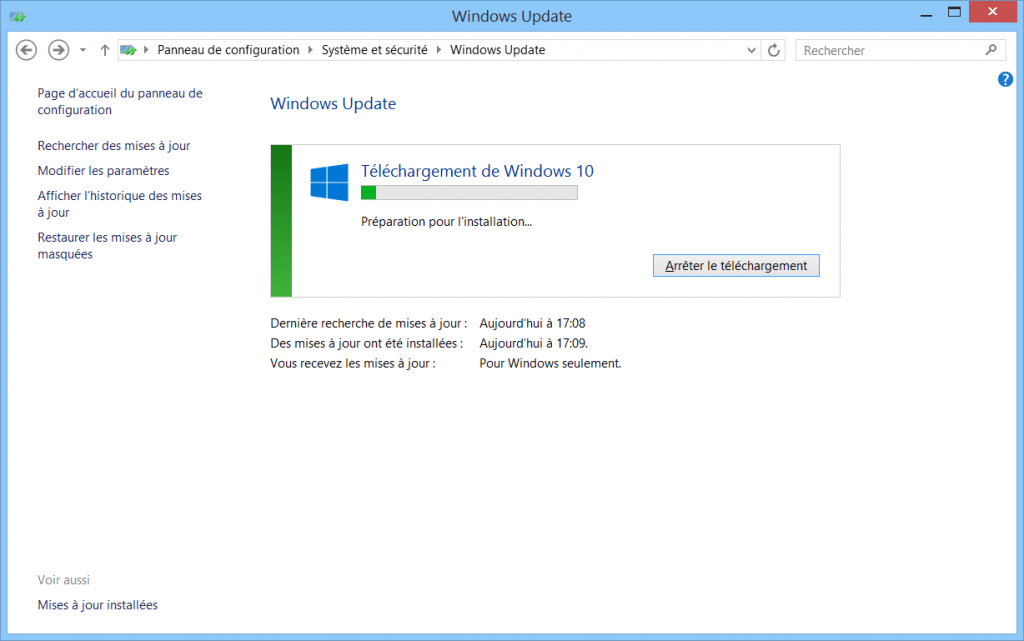Click the text Aujourd'hui à 17:08
The image size is (1024, 641).
point(532,323)
